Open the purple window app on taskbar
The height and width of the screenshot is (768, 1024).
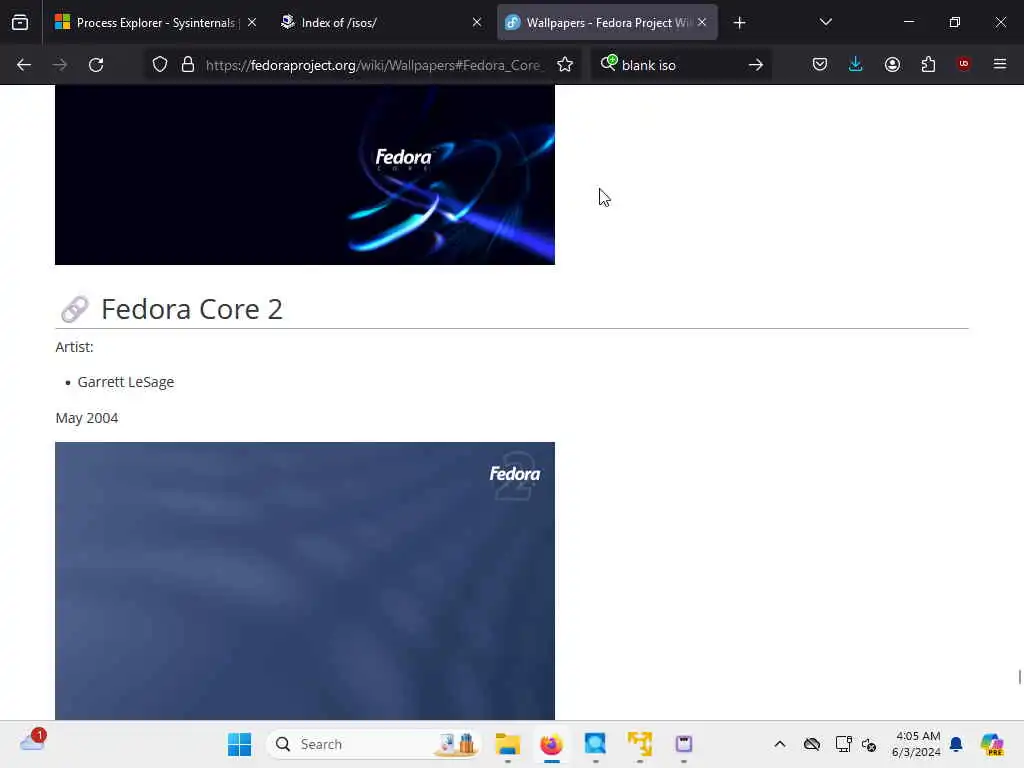(684, 744)
